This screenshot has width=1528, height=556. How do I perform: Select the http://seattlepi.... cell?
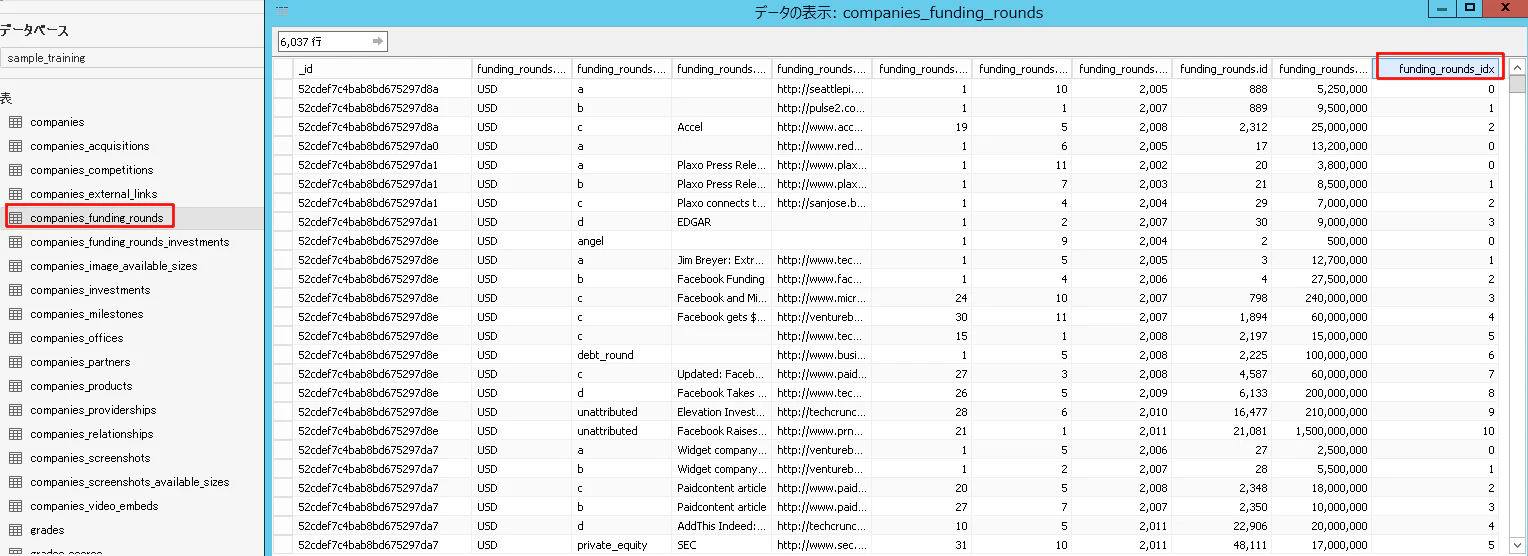pyautogui.click(x=821, y=89)
